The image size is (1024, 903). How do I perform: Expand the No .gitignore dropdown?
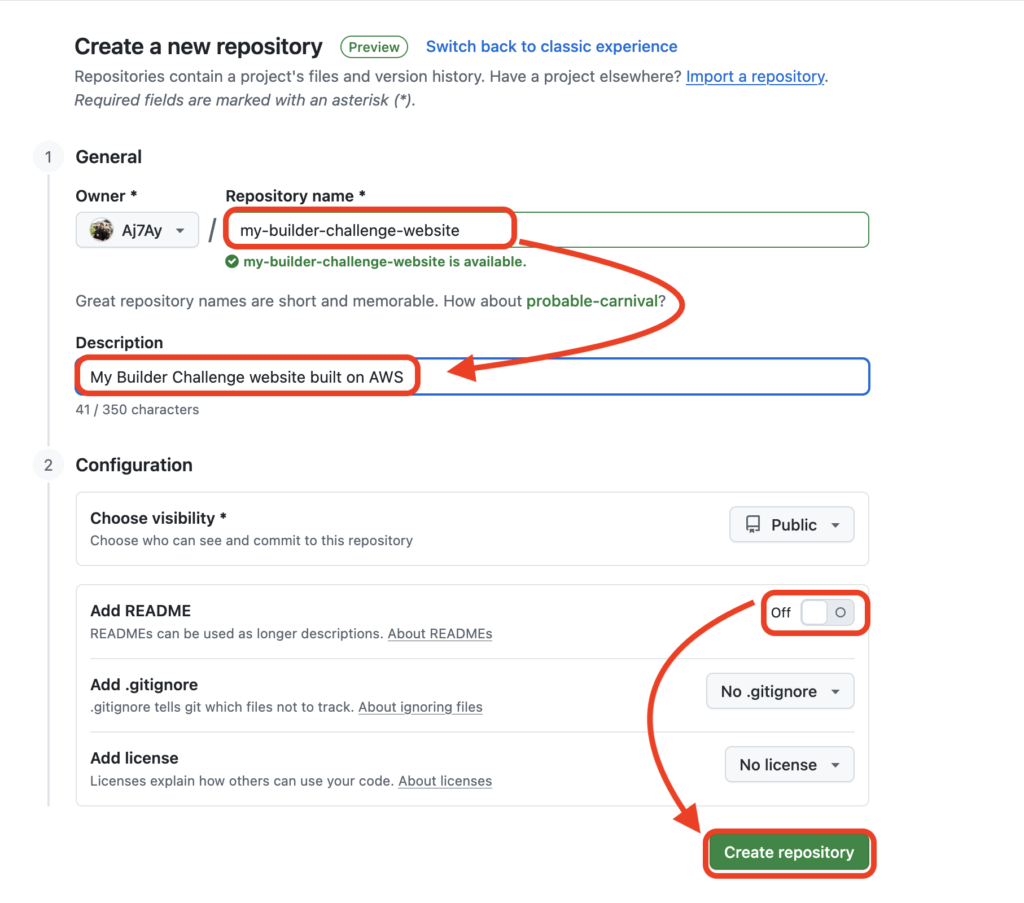[780, 691]
